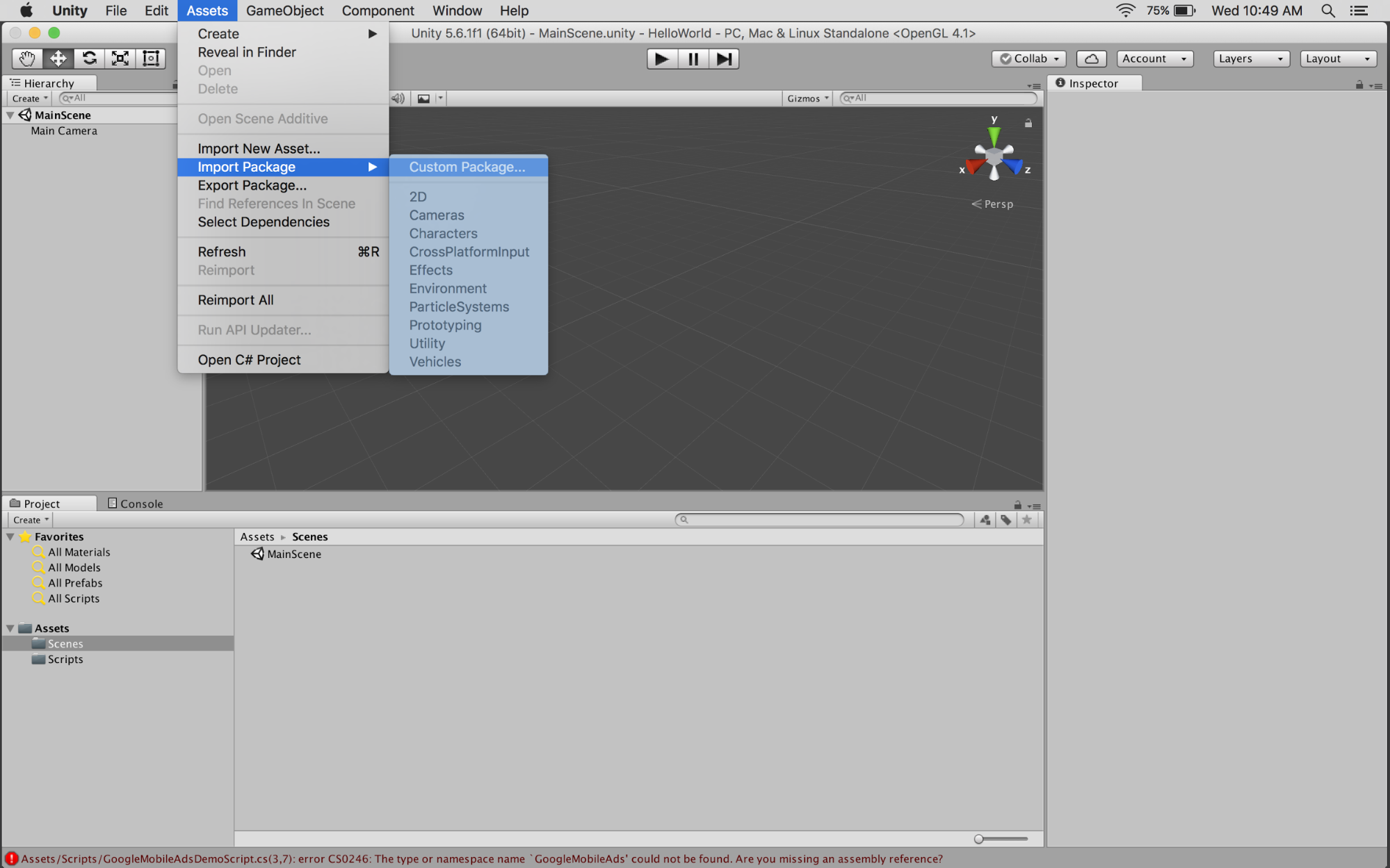Screen dimensions: 1390x868
Task: Toggle Favorites section in Project panel
Action: click(10, 536)
